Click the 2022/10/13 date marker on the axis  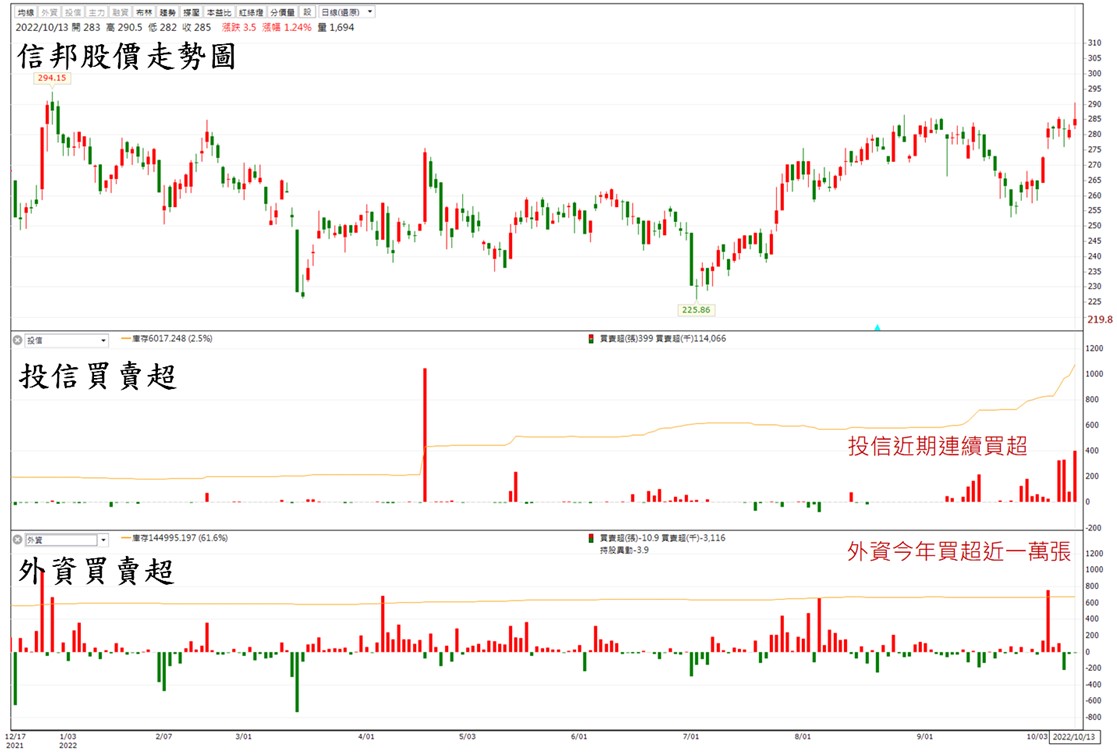click(x=1074, y=736)
